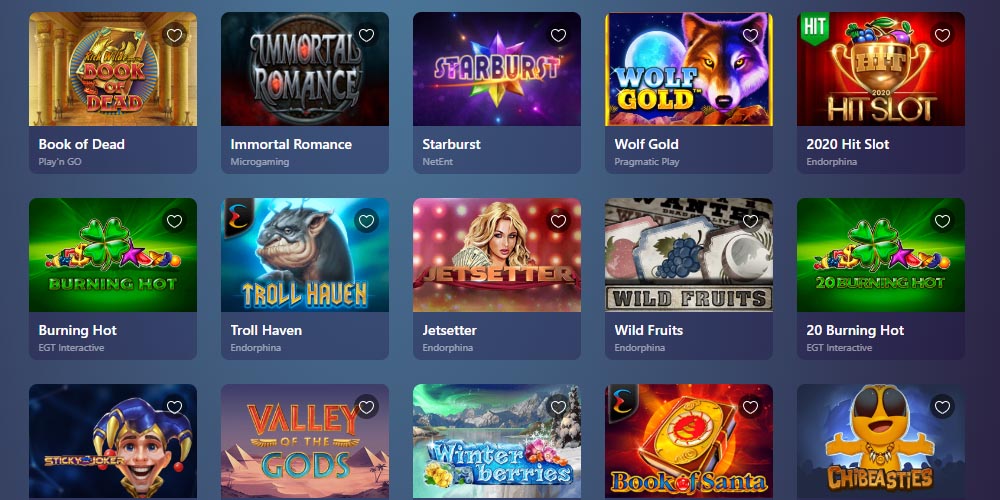Screen dimensions: 1000x500
Task: Click heart icon on 20 Burning Hot
Action: tap(943, 221)
